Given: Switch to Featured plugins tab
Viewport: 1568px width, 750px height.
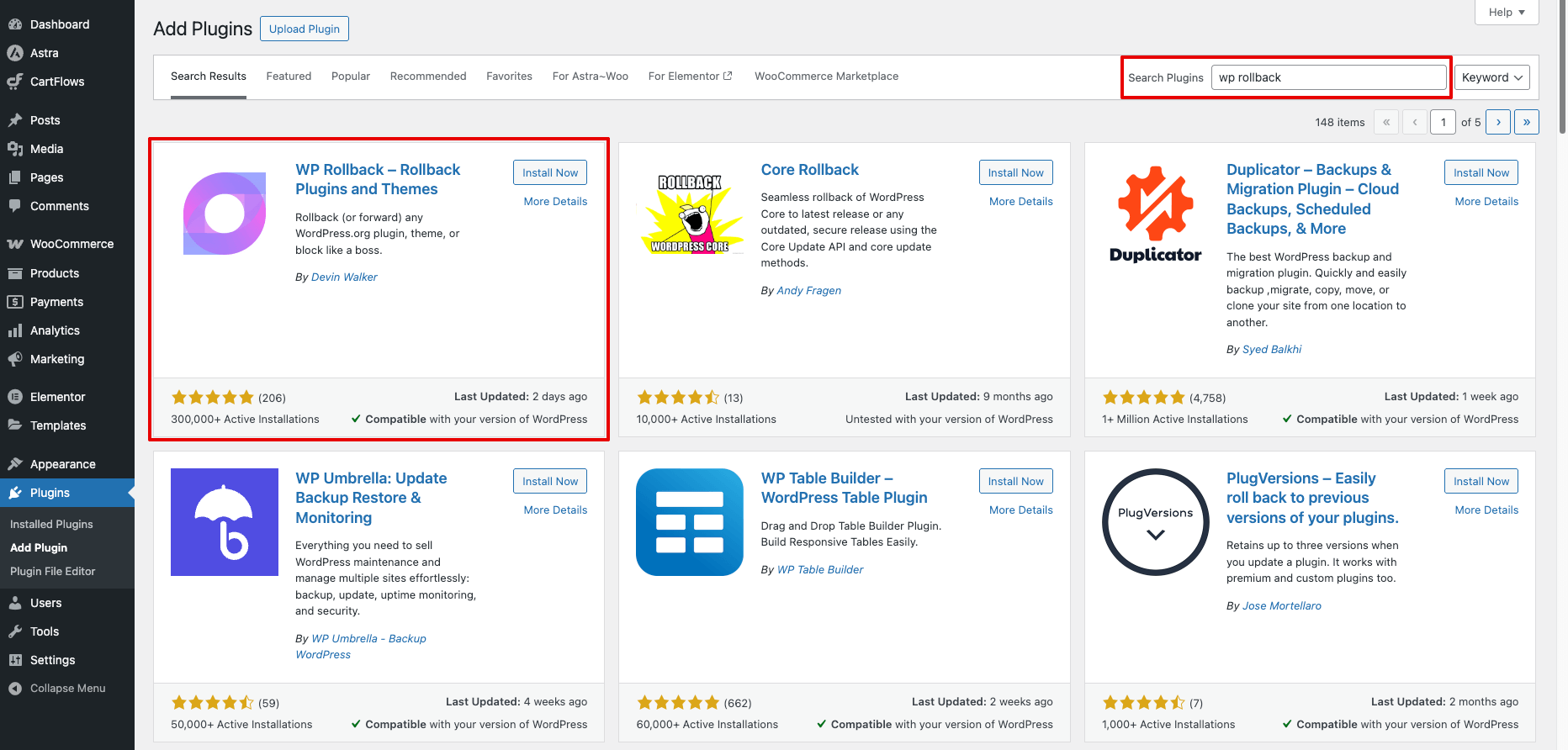Looking at the screenshot, I should pos(289,77).
